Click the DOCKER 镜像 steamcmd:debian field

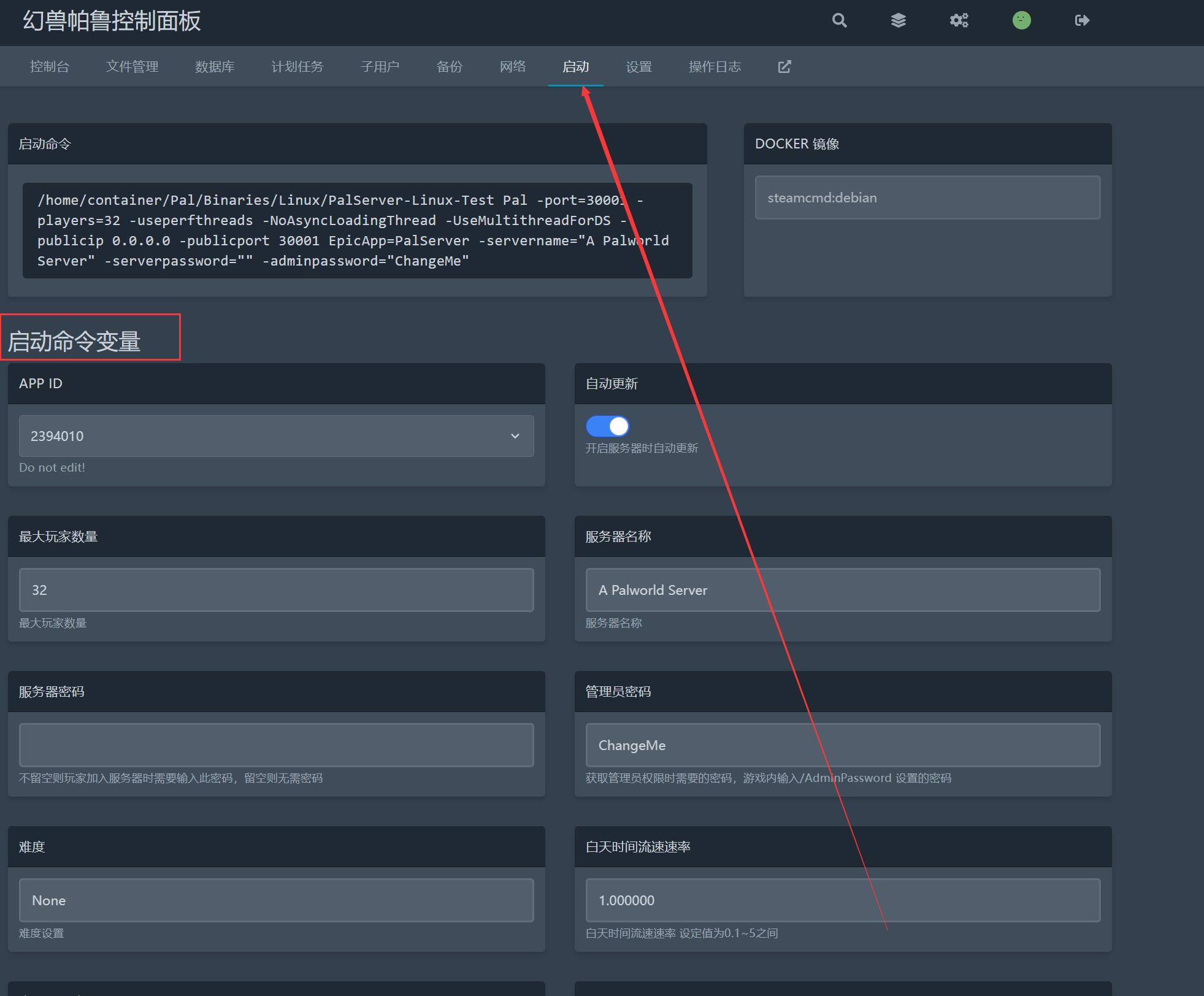click(927, 197)
